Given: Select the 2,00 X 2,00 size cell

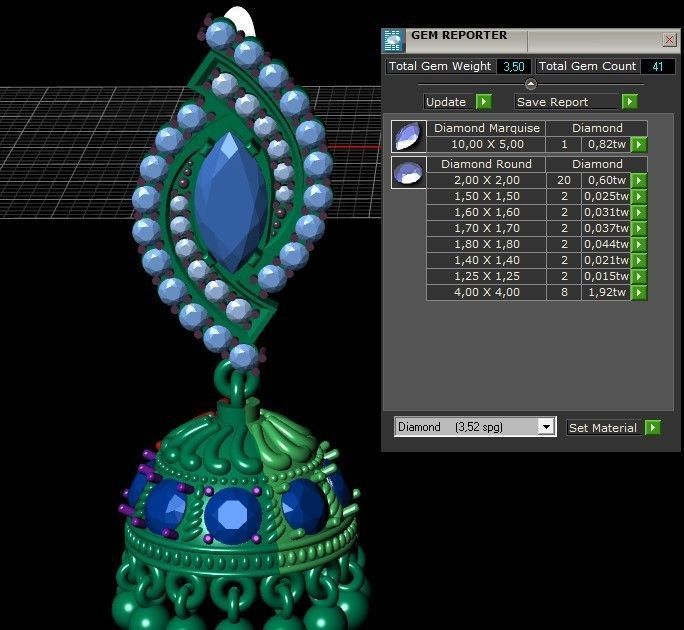Looking at the screenshot, I should [x=486, y=180].
